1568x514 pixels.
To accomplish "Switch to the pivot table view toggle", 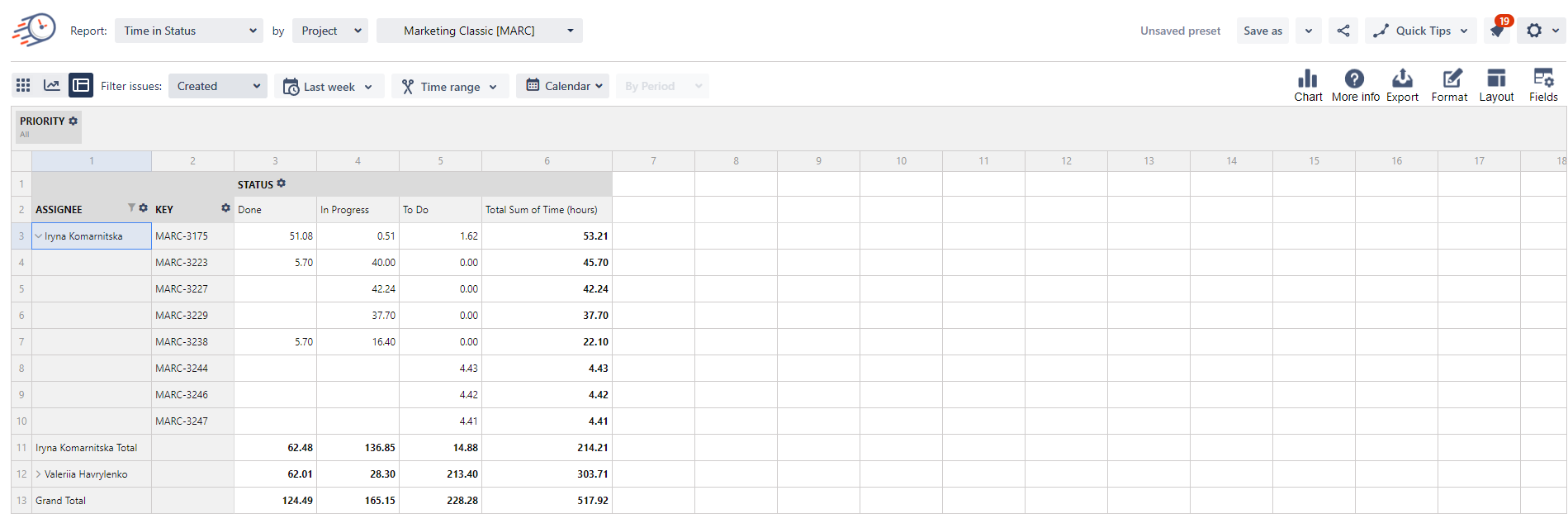I will coord(81,85).
